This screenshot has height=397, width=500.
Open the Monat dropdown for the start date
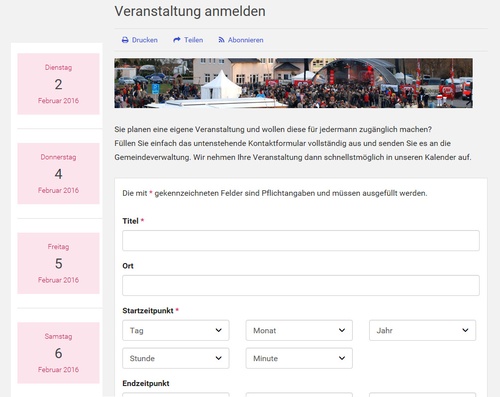click(299, 330)
